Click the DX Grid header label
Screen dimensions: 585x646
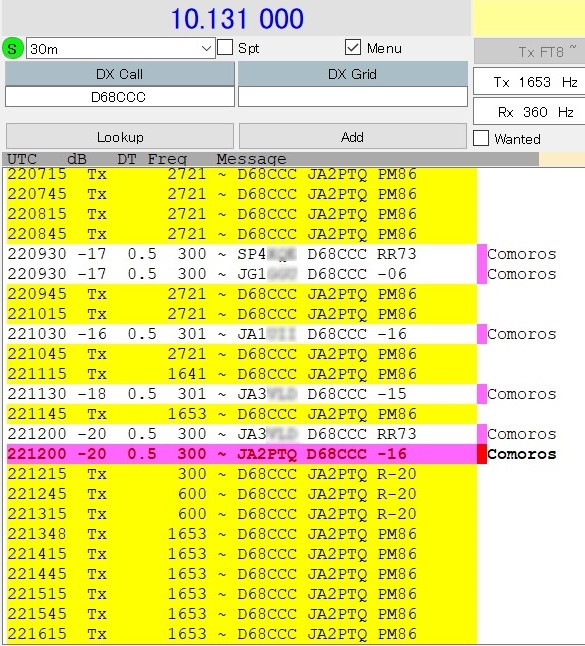coord(353,74)
